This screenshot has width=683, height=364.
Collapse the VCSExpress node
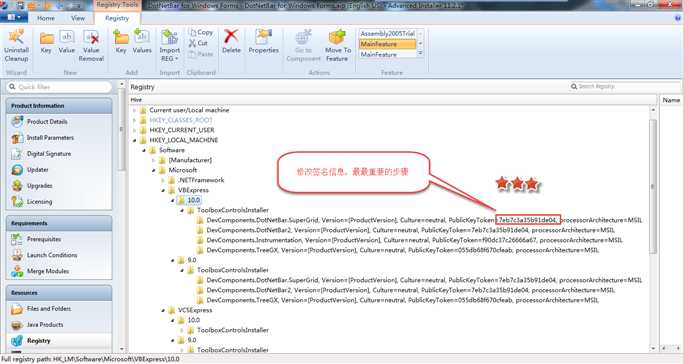click(163, 310)
